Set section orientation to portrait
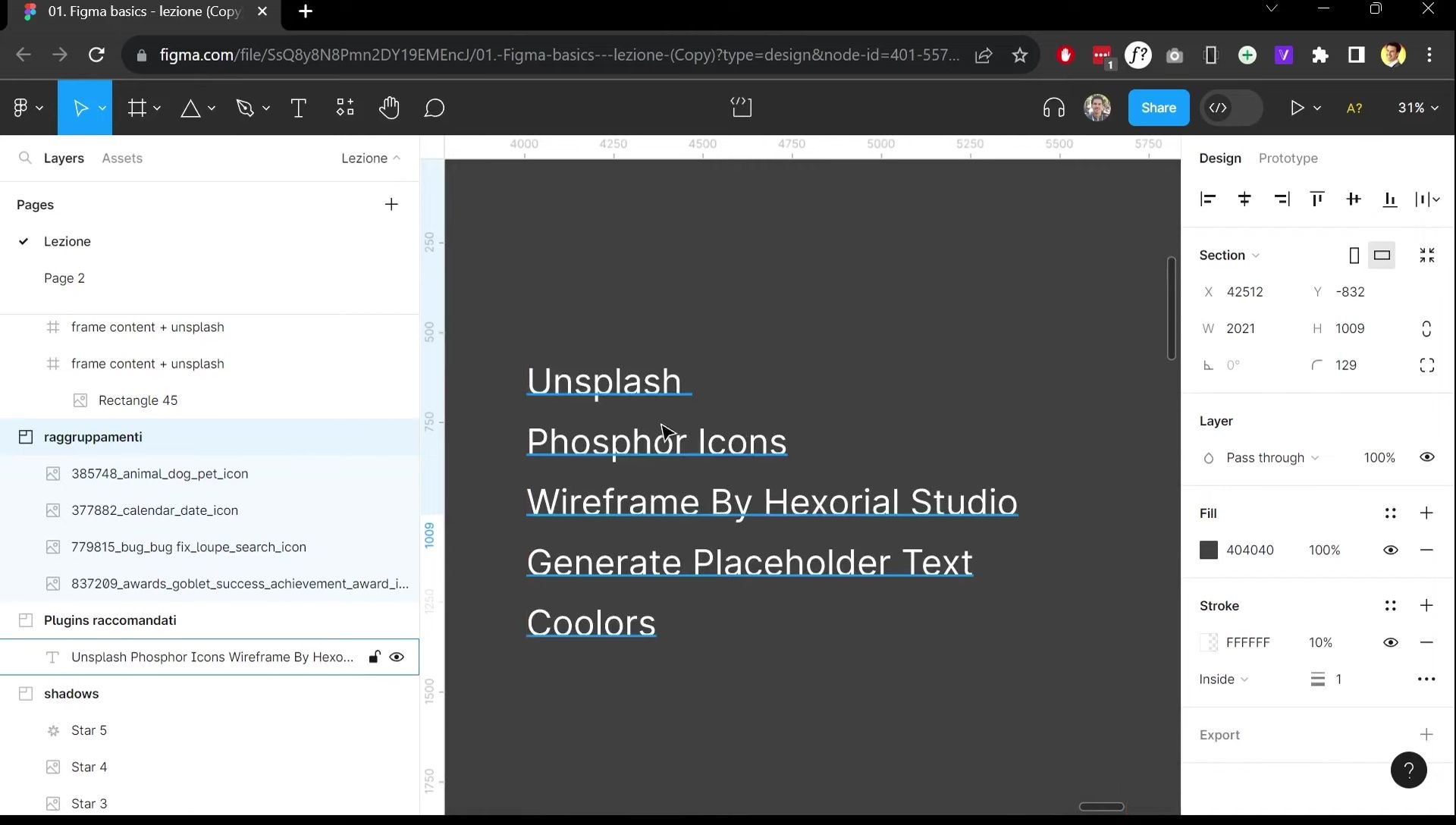The width and height of the screenshot is (1456, 825). pos(1354,256)
